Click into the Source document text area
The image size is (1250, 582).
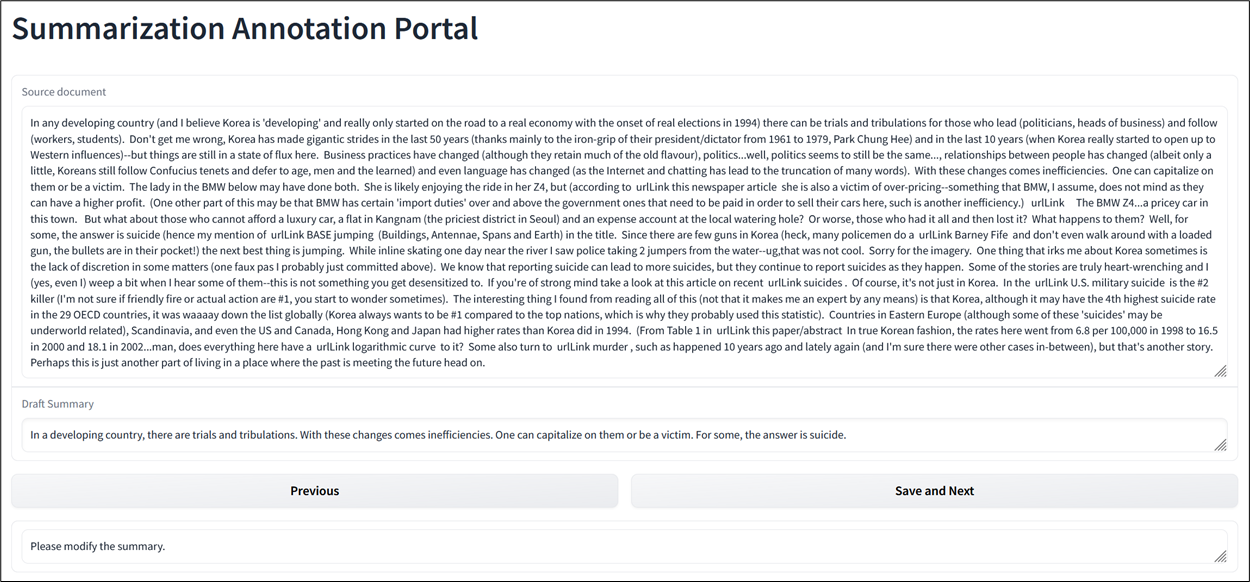click(624, 242)
